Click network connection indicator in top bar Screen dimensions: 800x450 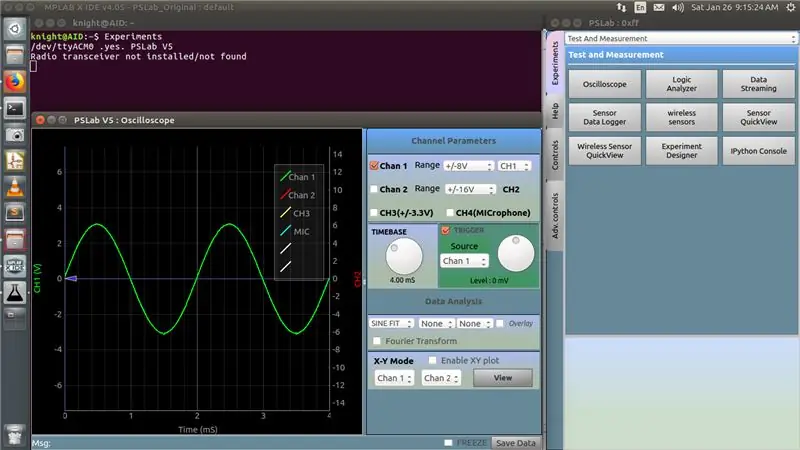(x=621, y=7)
